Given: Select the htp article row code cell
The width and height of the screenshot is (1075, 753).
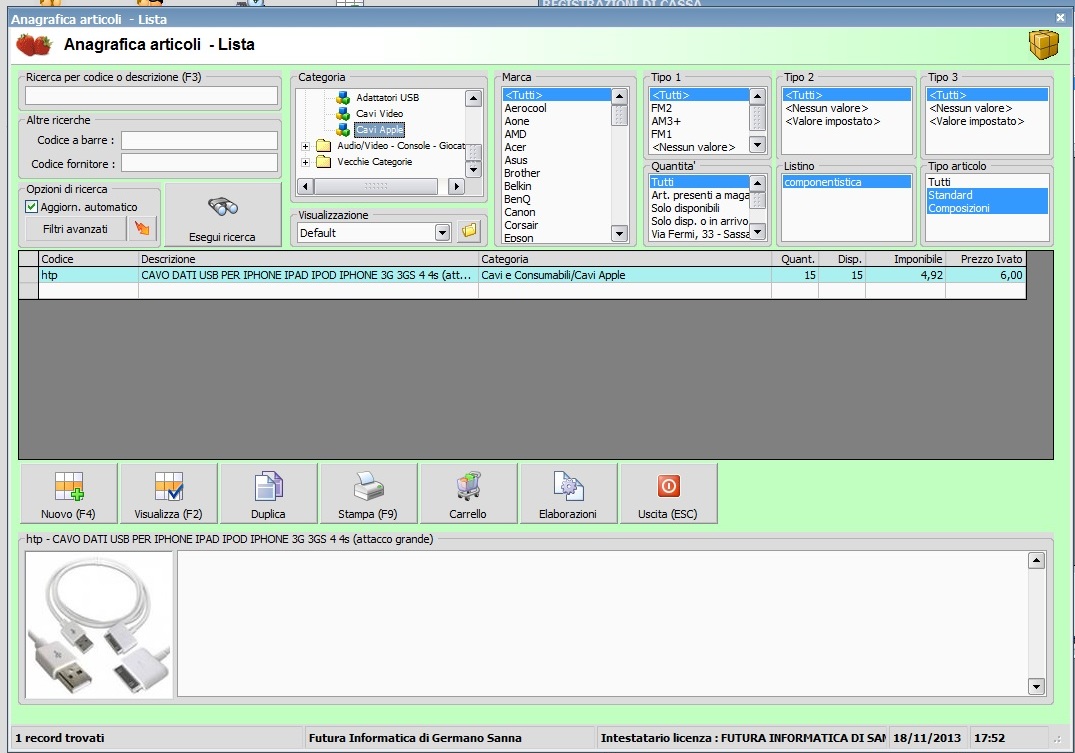Looking at the screenshot, I should [x=88, y=275].
